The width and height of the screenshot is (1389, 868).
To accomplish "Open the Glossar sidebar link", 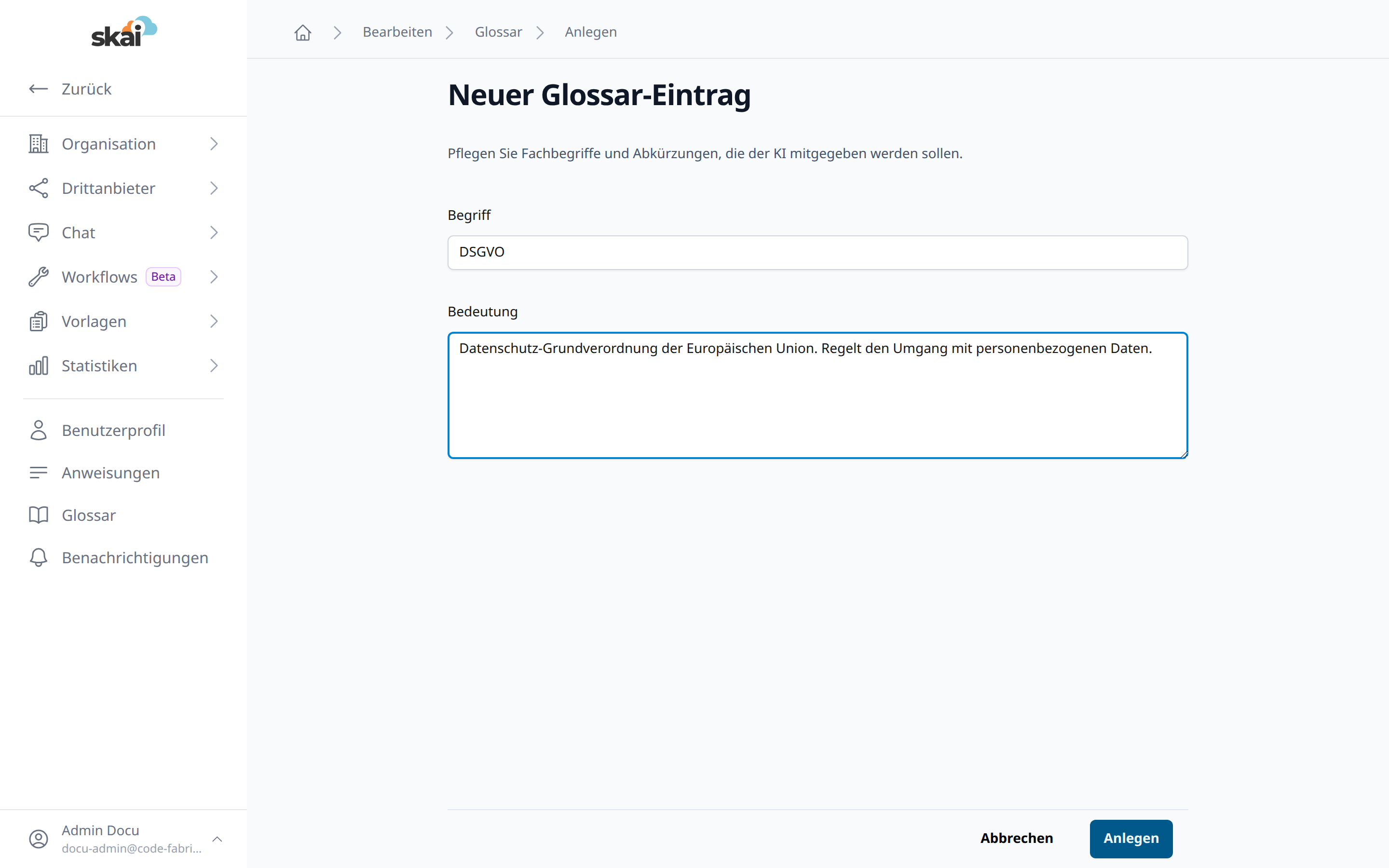I will click(123, 515).
